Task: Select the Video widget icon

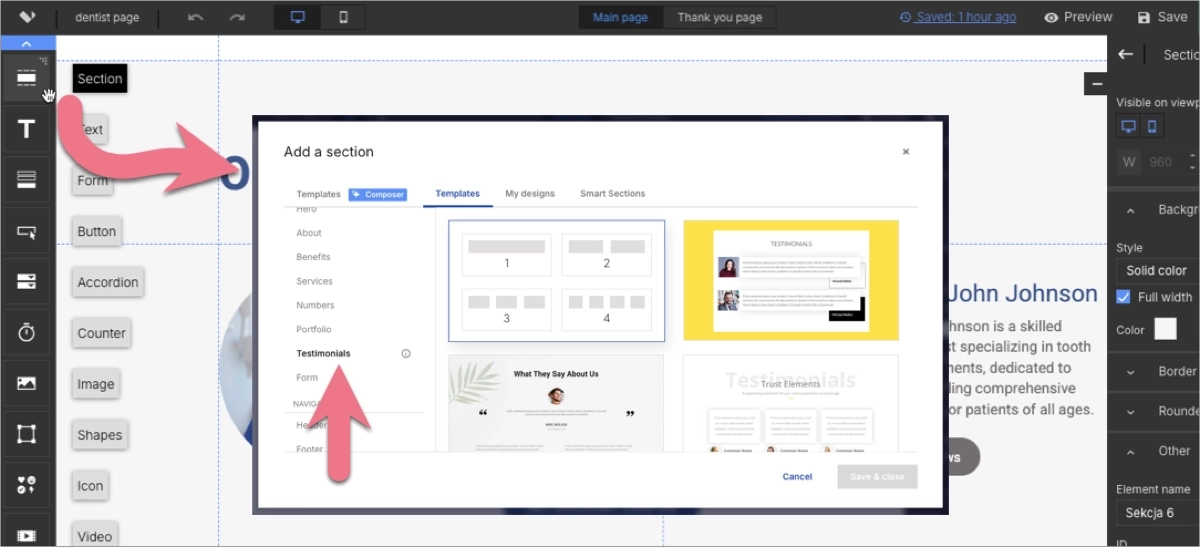Action: pyautogui.click(x=26, y=536)
